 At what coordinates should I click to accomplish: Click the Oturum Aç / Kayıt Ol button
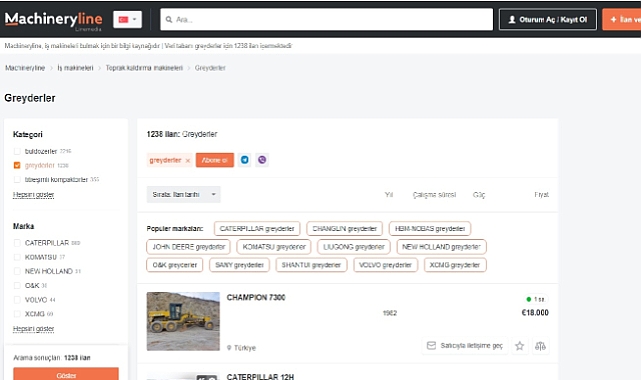click(x=548, y=20)
